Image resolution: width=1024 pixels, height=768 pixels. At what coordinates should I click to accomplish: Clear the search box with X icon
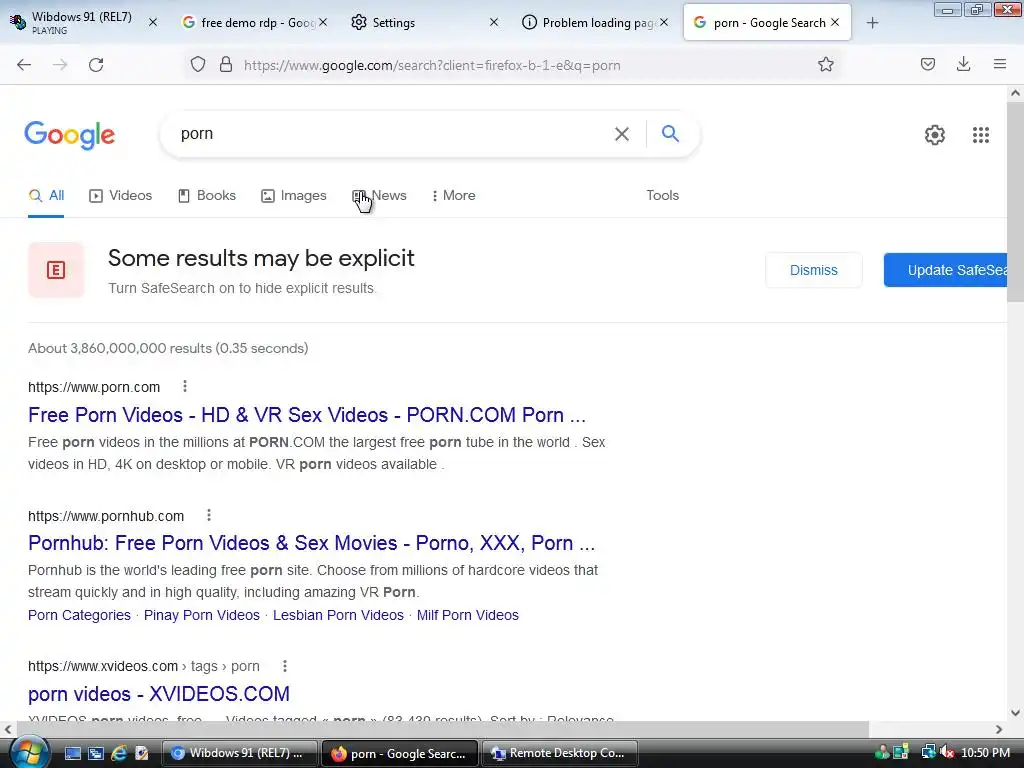[x=622, y=134]
